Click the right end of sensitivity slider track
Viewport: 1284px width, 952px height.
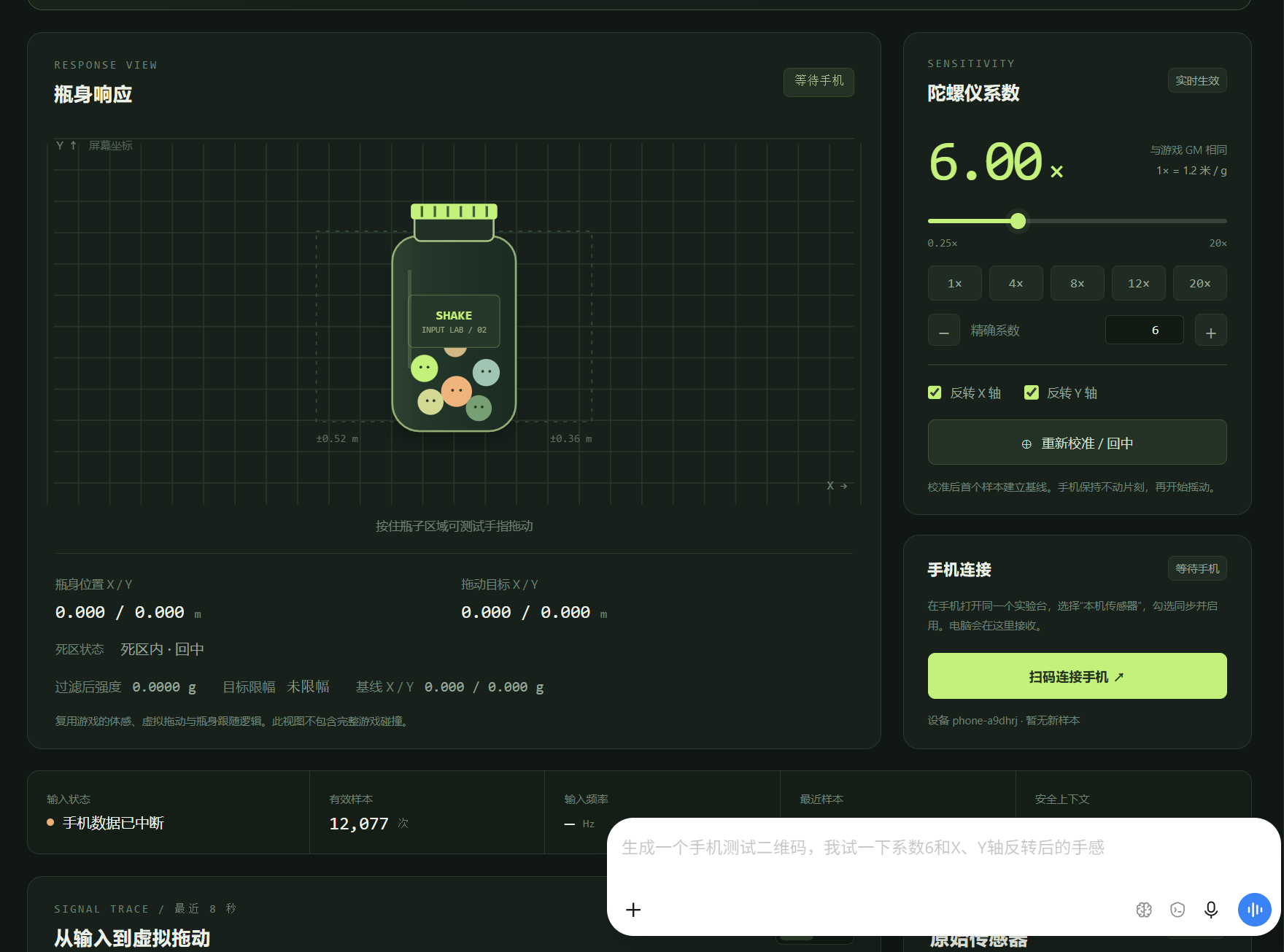1224,221
